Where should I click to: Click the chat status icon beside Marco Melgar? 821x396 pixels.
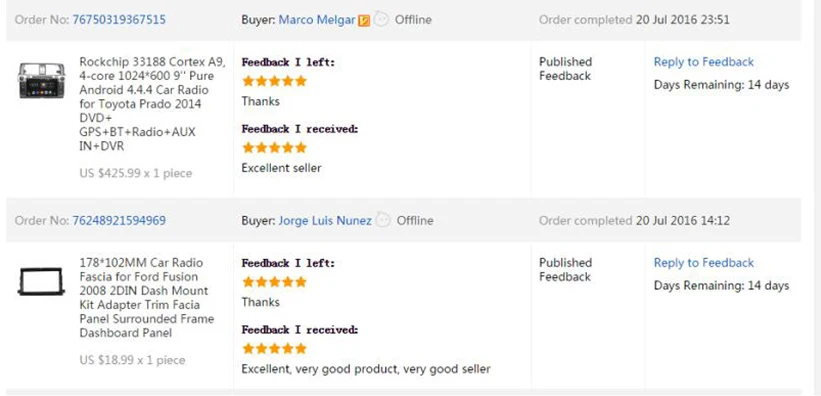click(x=381, y=19)
